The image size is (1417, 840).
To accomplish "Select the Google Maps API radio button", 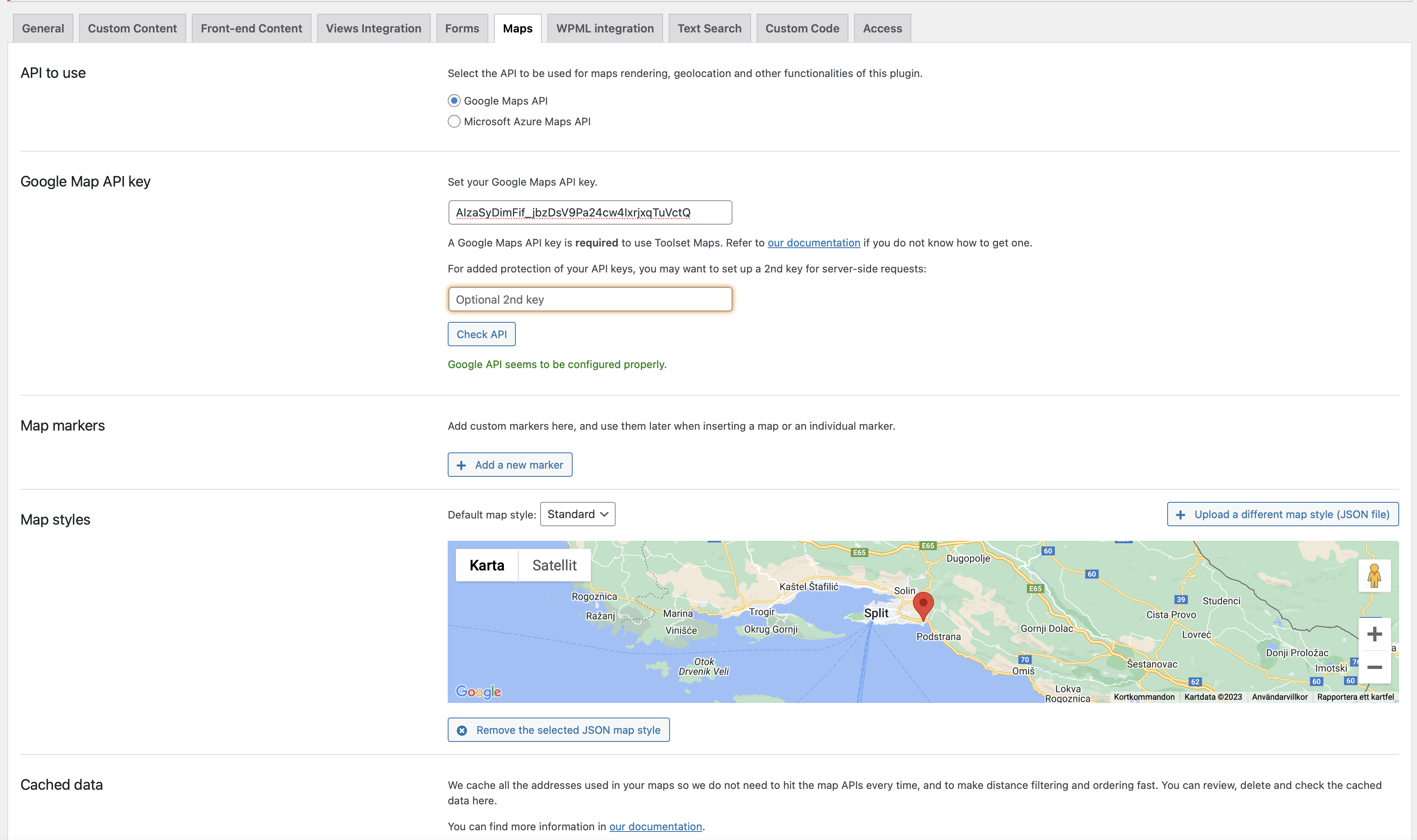I will click(x=454, y=101).
